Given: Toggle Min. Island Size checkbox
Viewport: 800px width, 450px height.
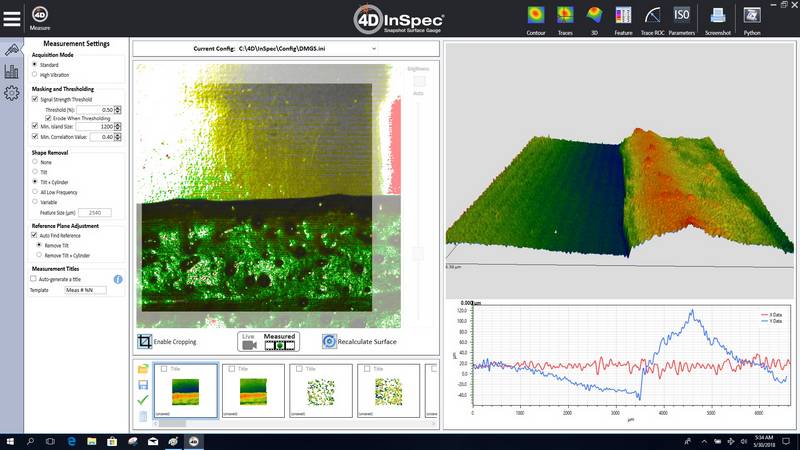Looking at the screenshot, I should tap(35, 126).
